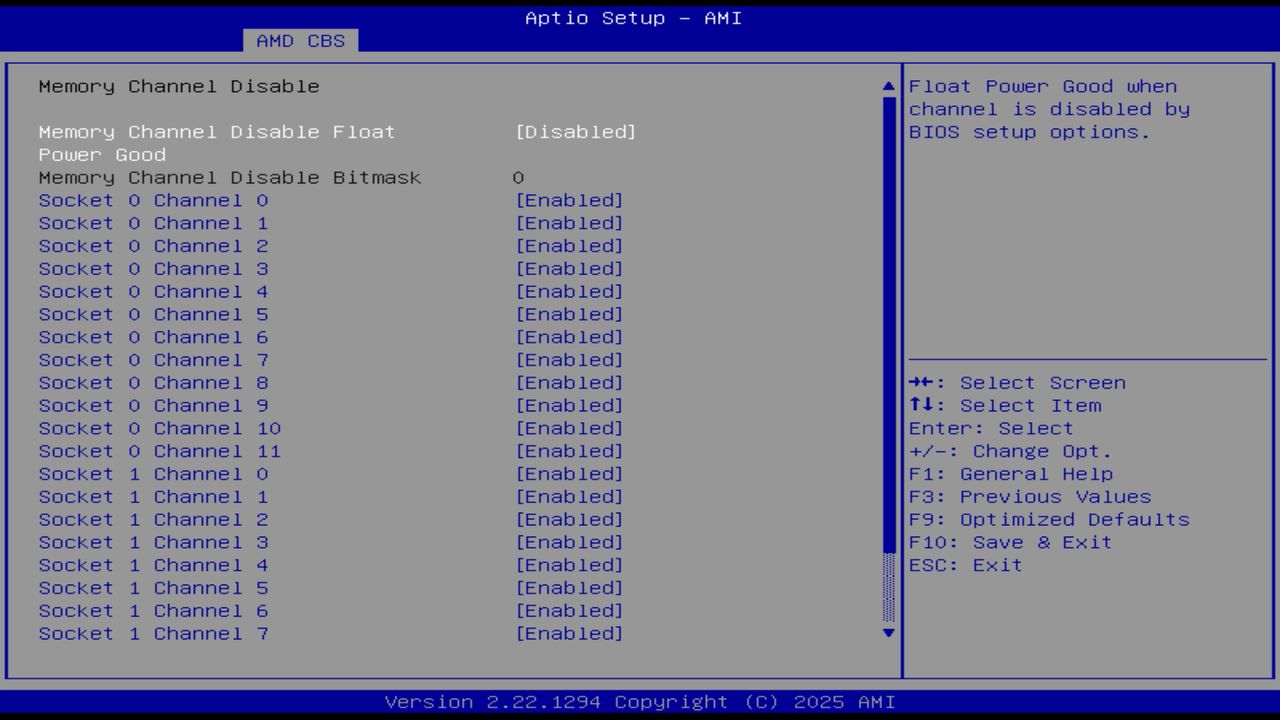Click the scrollbar down arrow
Screen dimensions: 1280x720
click(x=886, y=632)
